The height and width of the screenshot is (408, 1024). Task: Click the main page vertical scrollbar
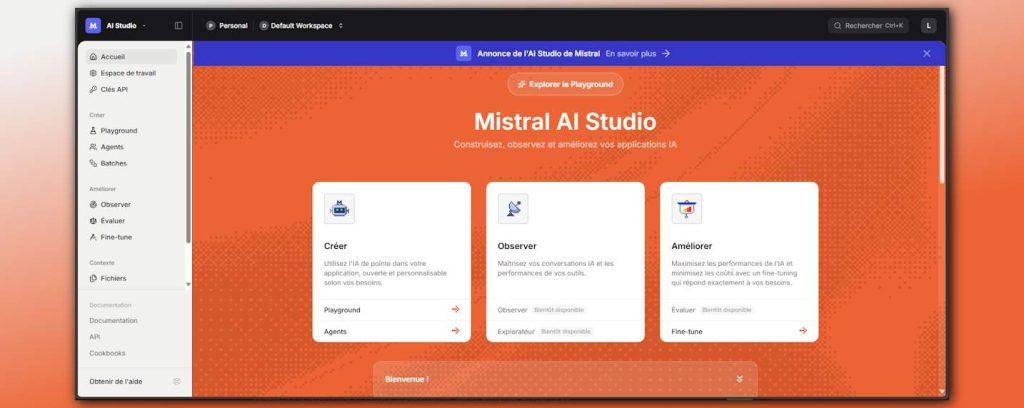pos(942,124)
